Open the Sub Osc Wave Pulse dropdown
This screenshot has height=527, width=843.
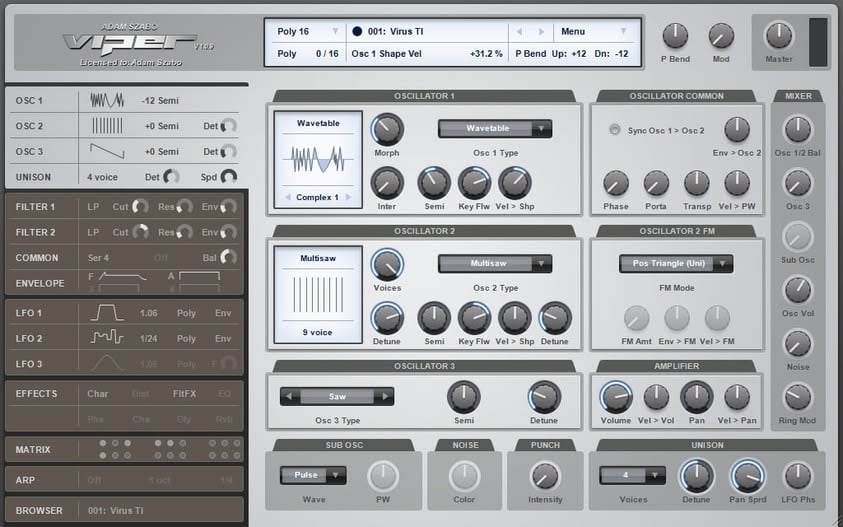(313, 475)
